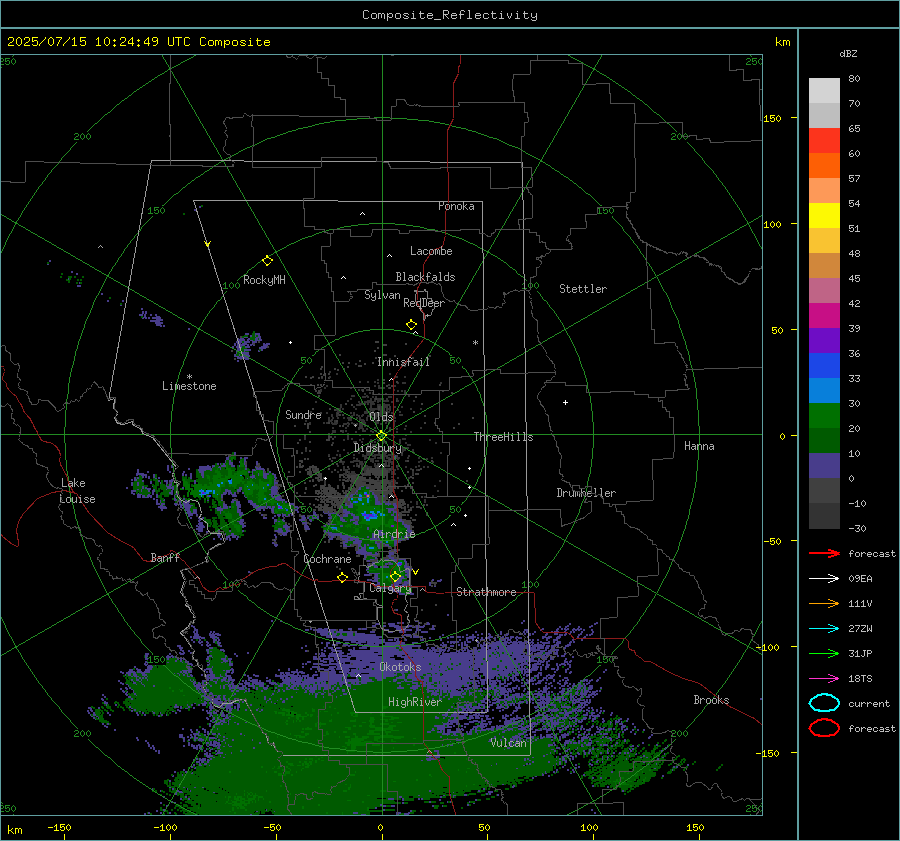Click the yellow diamond marker at Calgary
This screenshot has height=841, width=900.
(x=395, y=576)
